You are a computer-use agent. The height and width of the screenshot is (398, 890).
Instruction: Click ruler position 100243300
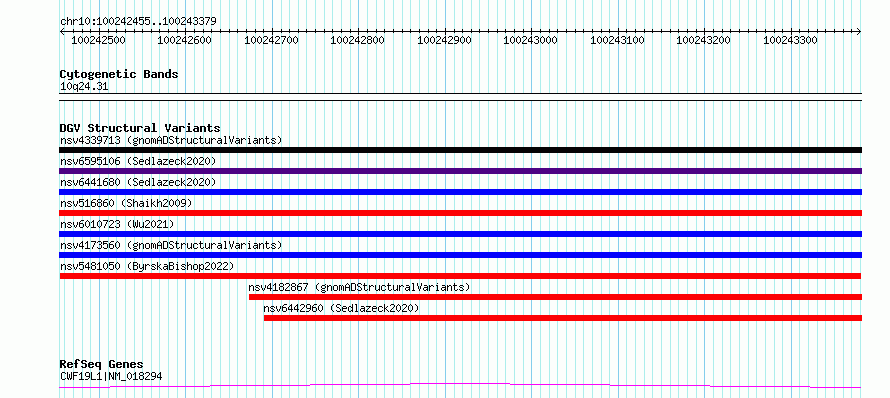(791, 40)
